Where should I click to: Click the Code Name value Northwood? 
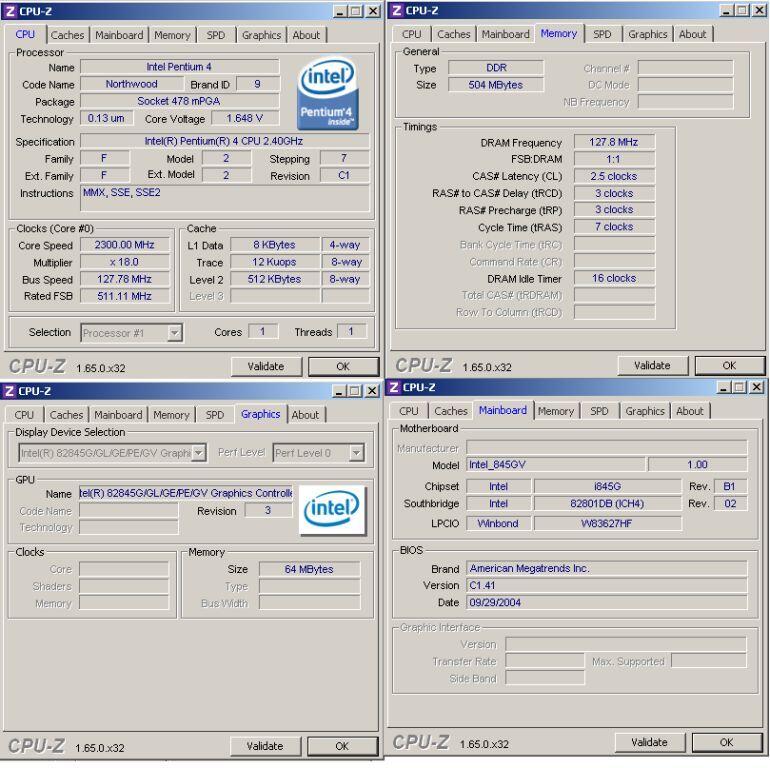pyautogui.click(x=132, y=84)
